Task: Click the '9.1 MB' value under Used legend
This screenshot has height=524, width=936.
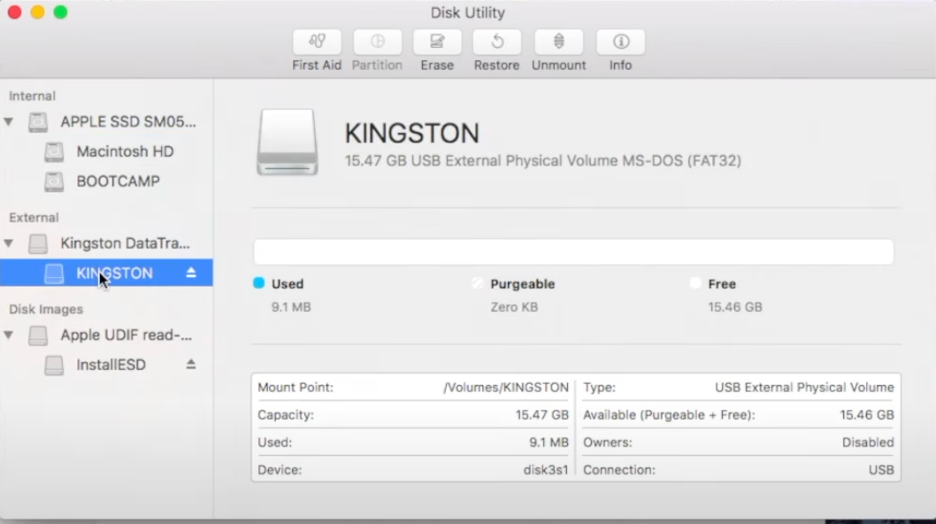Action: [291, 307]
